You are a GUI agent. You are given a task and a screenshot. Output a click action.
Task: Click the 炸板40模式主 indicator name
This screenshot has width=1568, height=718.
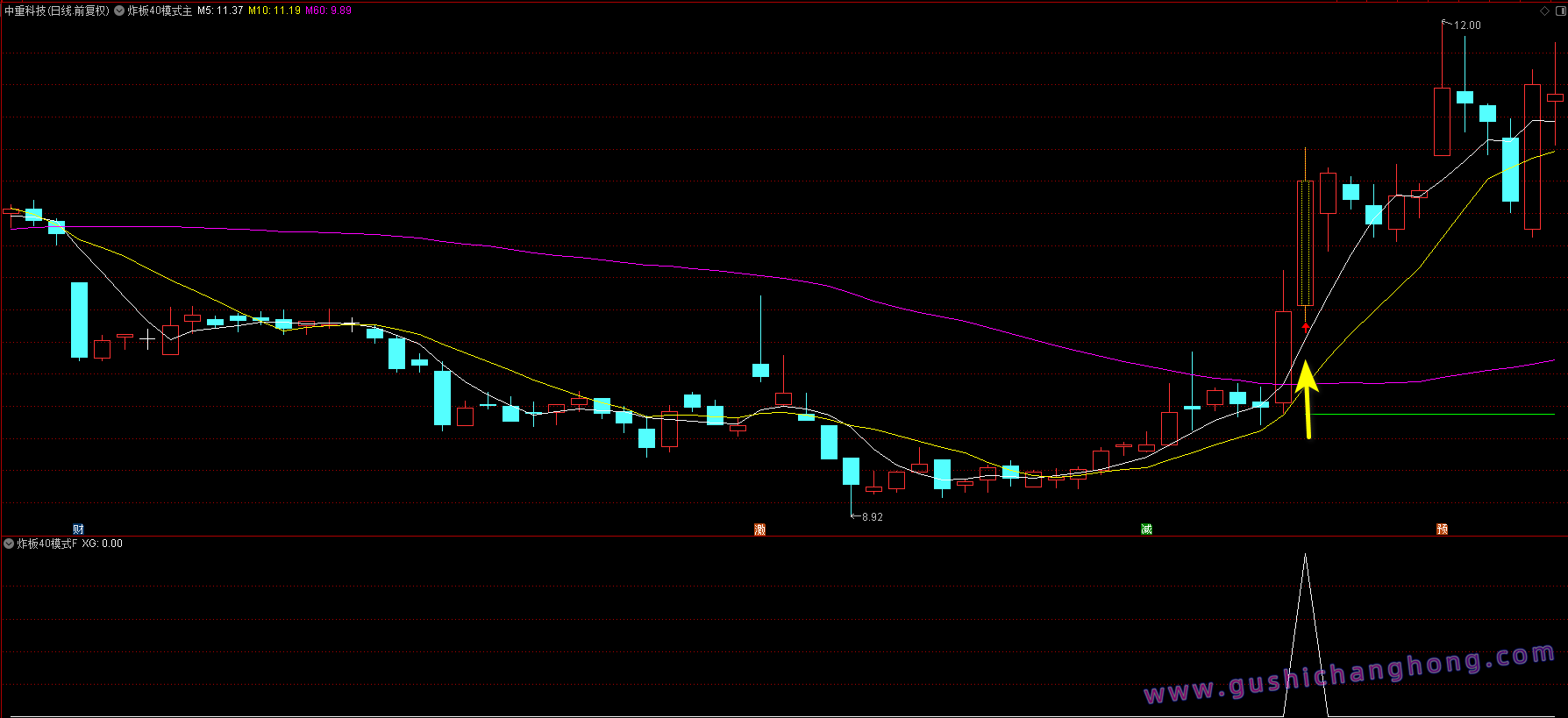(x=160, y=11)
